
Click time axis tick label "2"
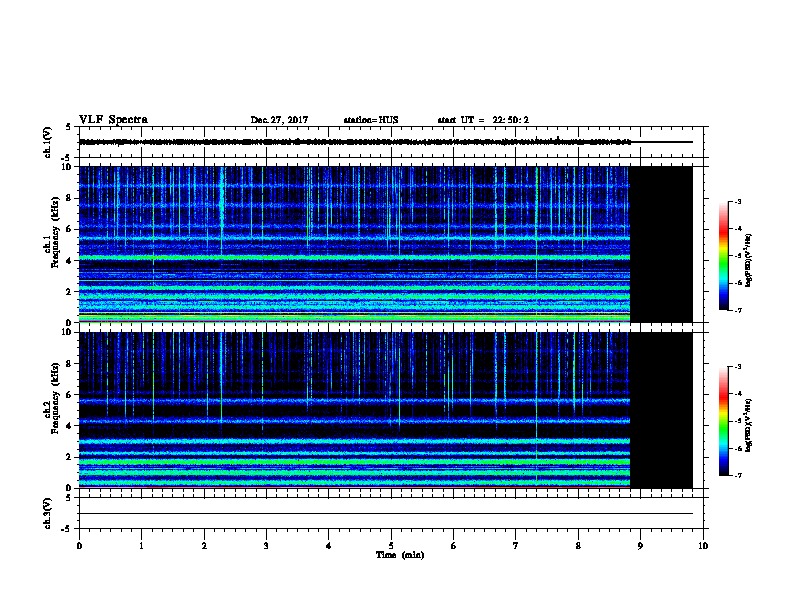click(x=204, y=546)
